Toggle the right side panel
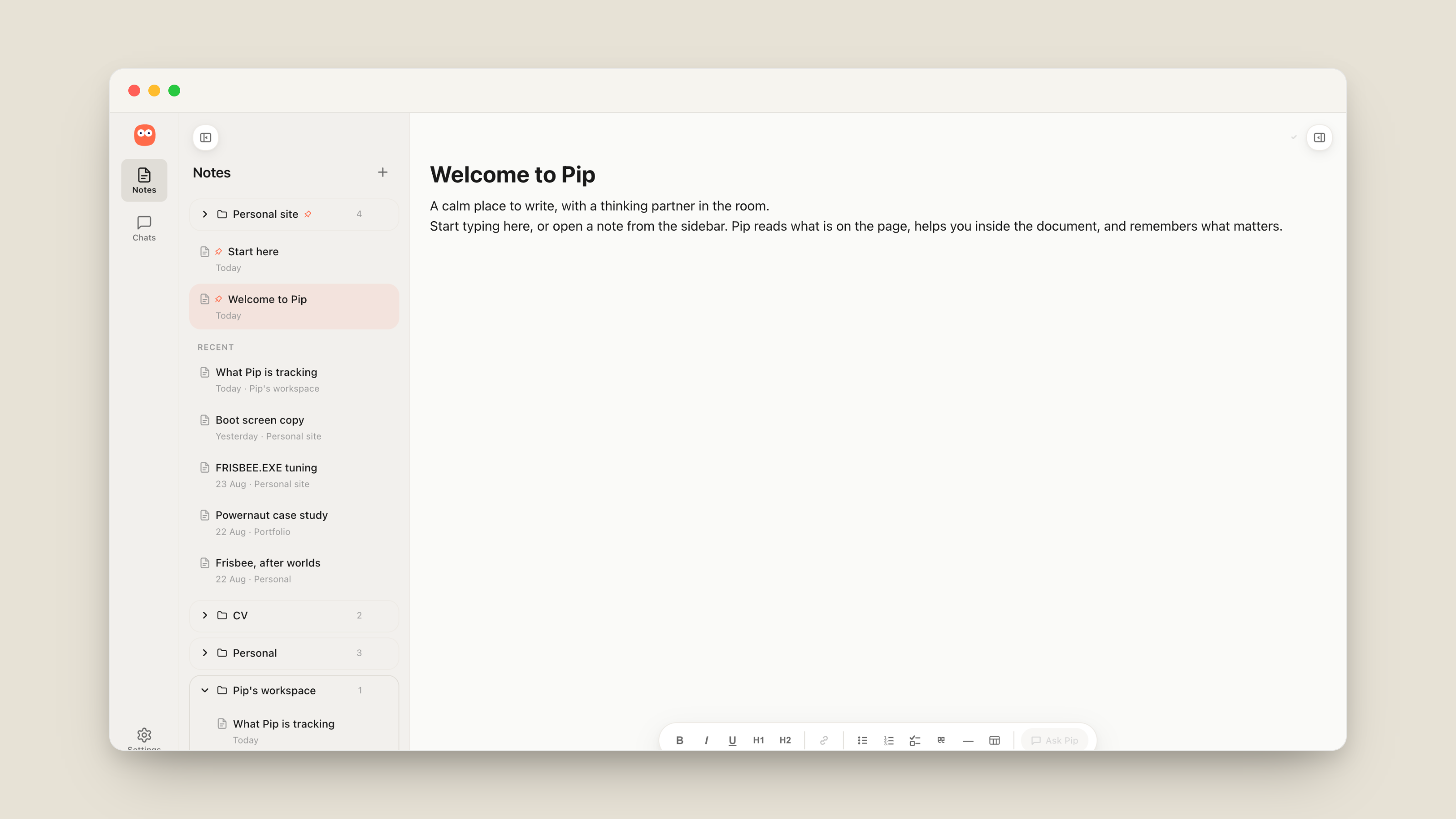The image size is (1456, 819). pyautogui.click(x=1319, y=138)
